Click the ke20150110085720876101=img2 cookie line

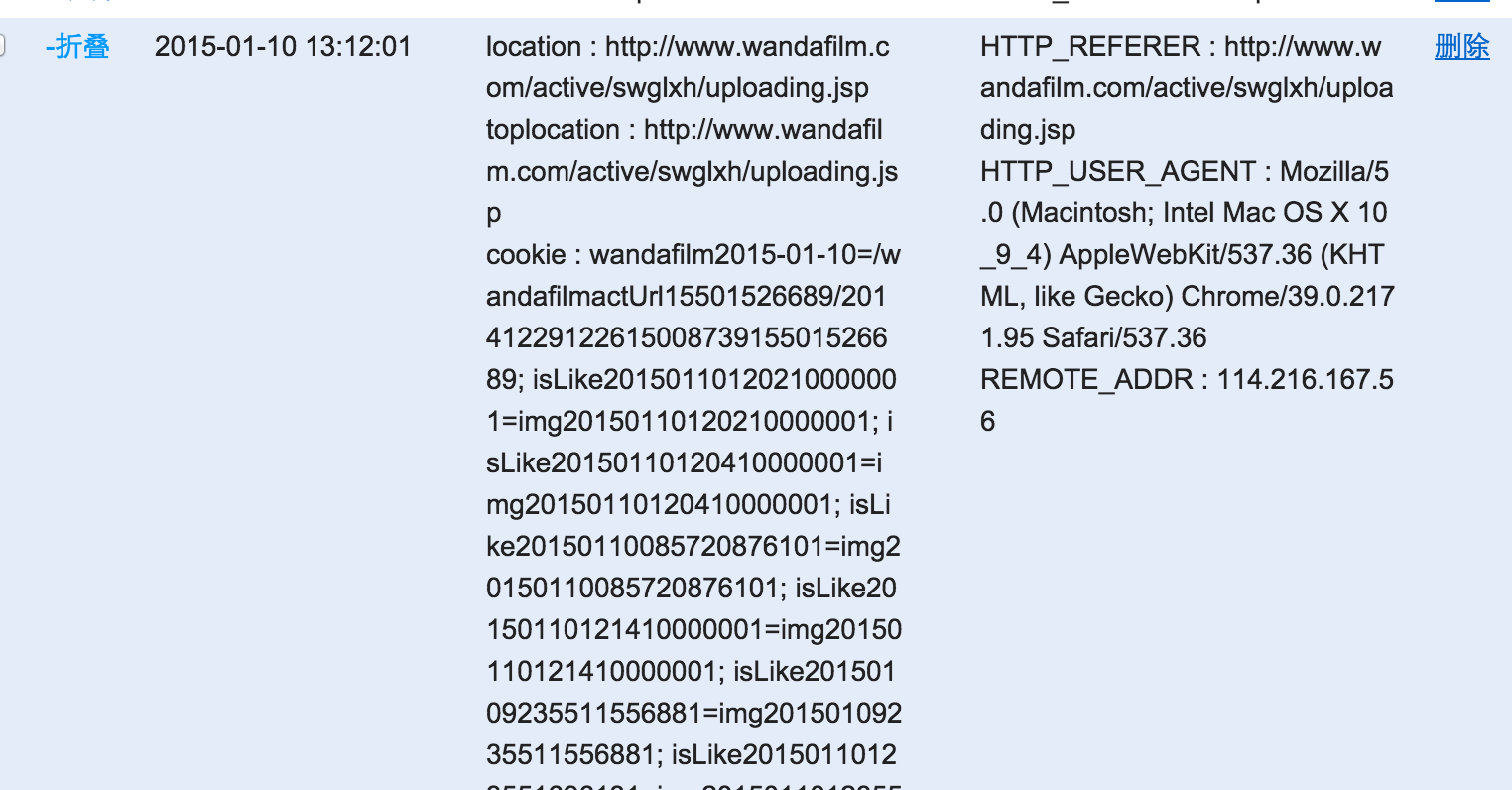pos(693,547)
